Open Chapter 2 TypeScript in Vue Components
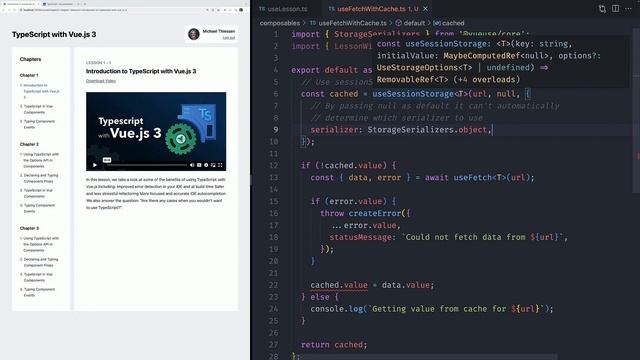 38,193
